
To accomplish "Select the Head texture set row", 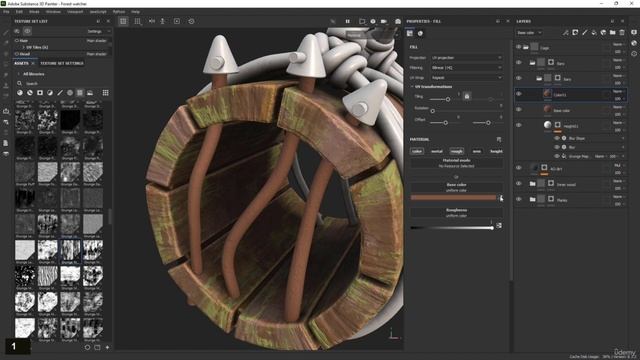I will [62, 54].
